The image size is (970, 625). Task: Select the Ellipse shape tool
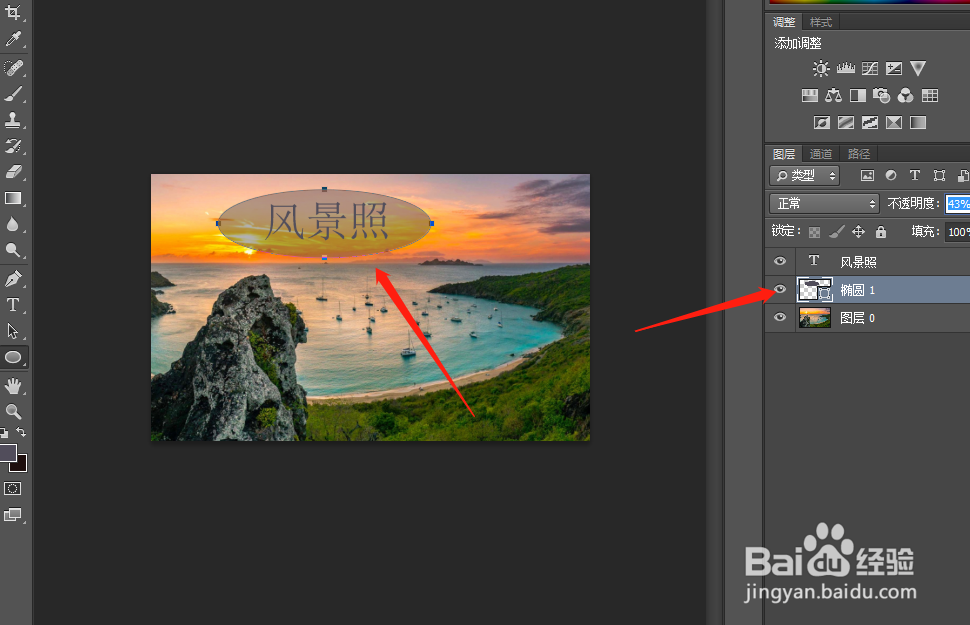click(x=13, y=357)
